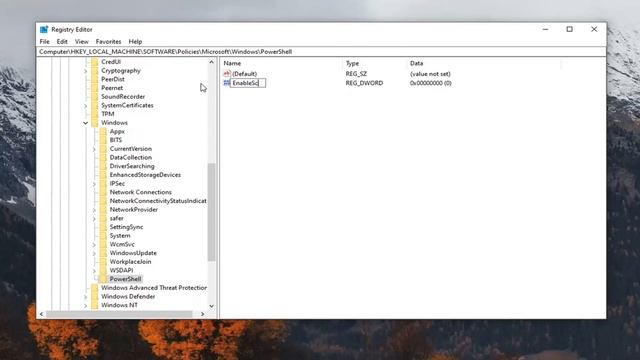This screenshot has height=360, width=640.
Task: Open the Favorites menu
Action: 109,42
